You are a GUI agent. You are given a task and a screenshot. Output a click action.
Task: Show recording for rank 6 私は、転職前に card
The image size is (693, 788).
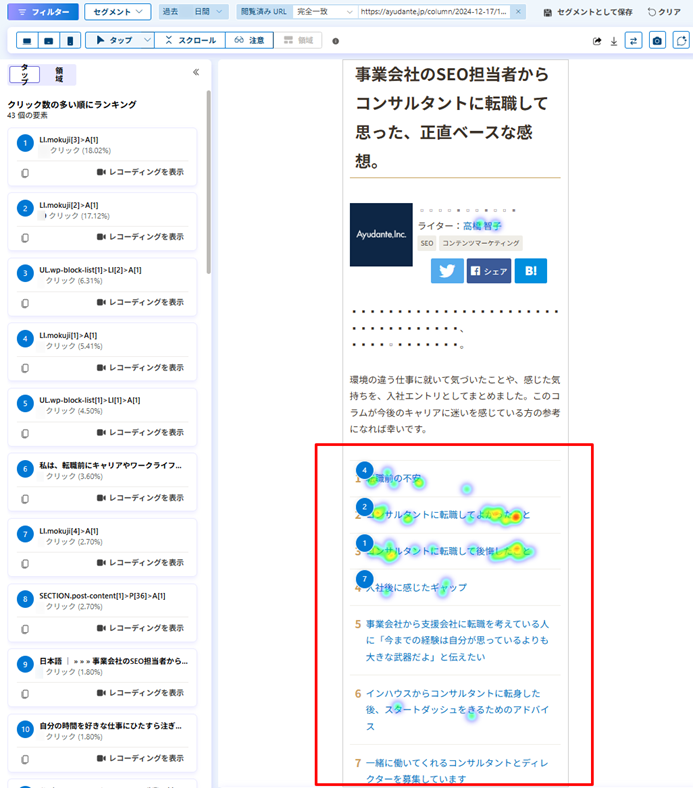140,498
